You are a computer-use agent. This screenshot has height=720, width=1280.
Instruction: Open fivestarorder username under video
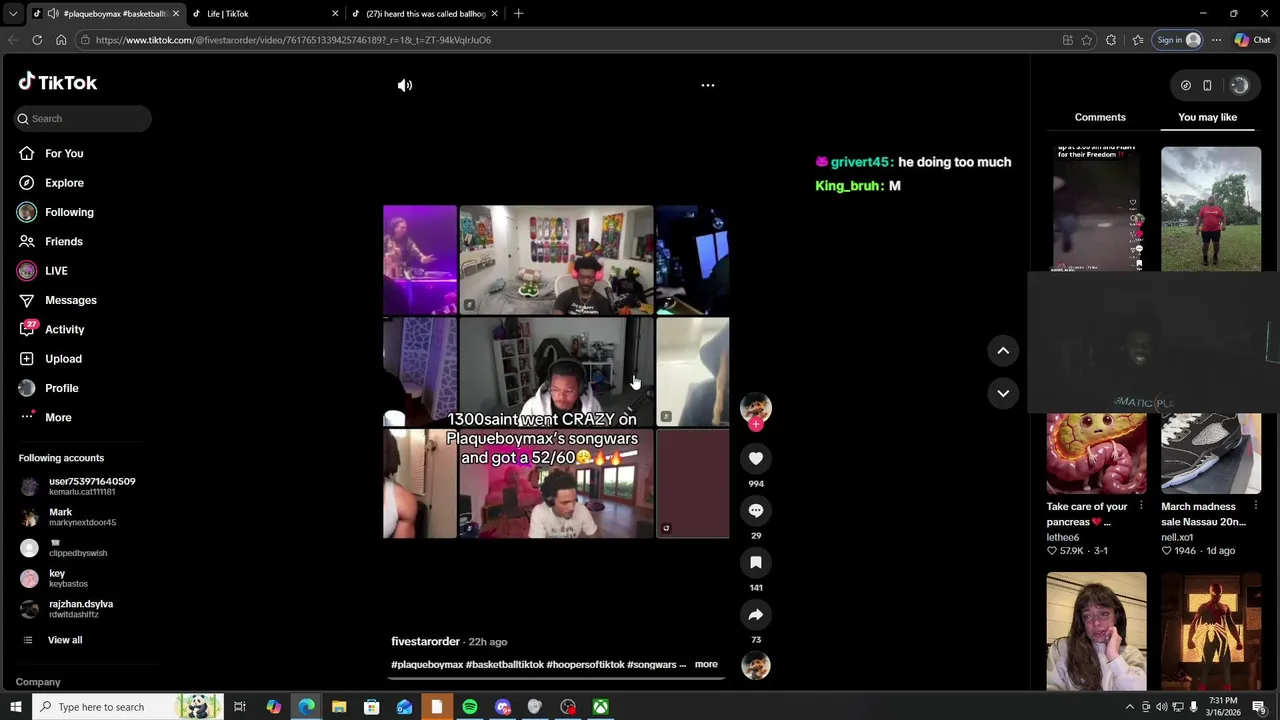(x=425, y=642)
